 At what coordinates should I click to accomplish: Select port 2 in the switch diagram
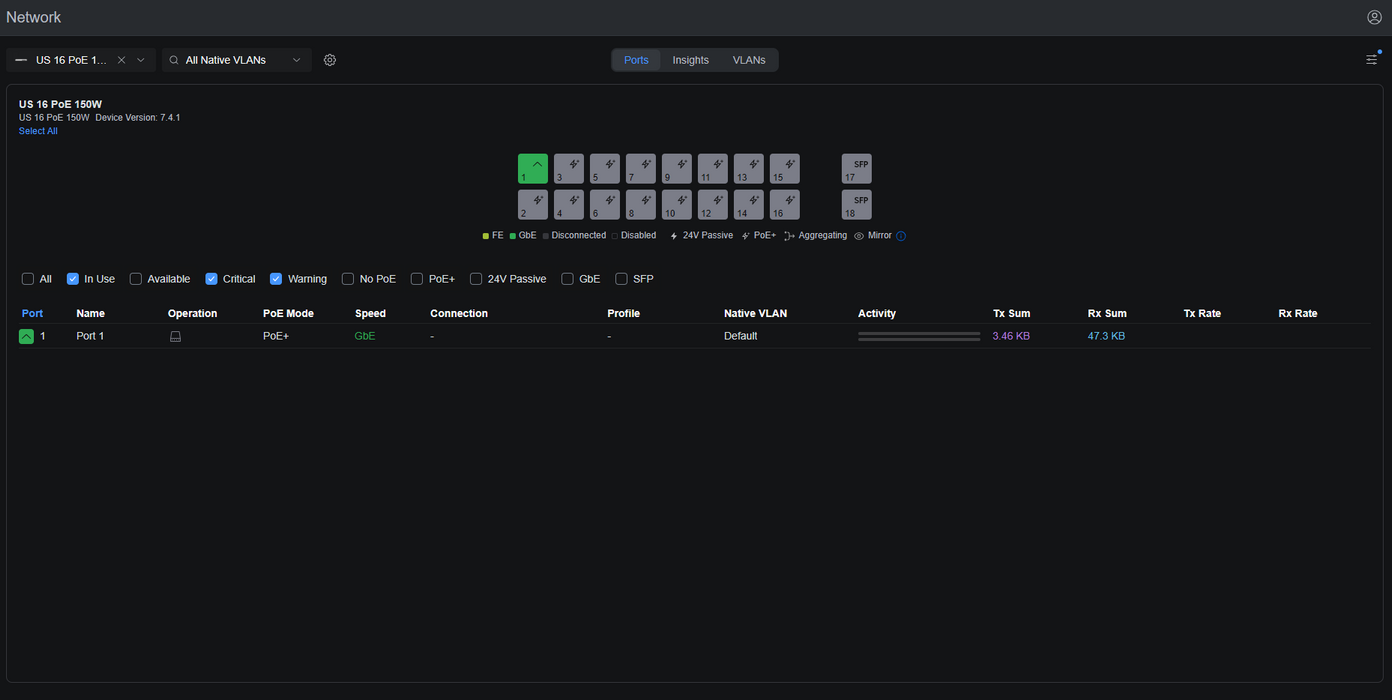[x=533, y=205]
